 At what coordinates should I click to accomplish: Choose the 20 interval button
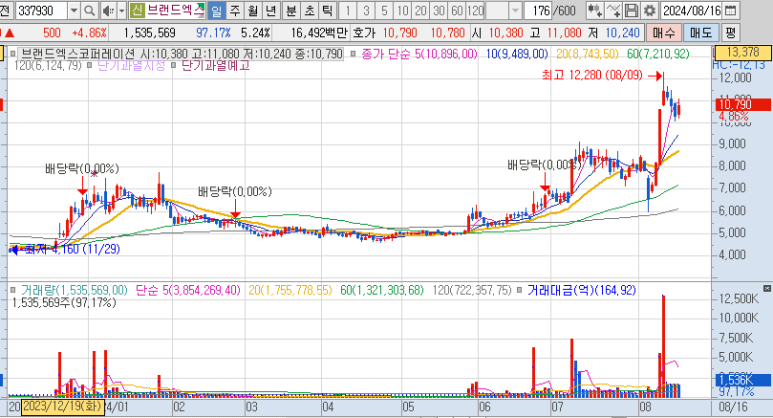tap(421, 10)
